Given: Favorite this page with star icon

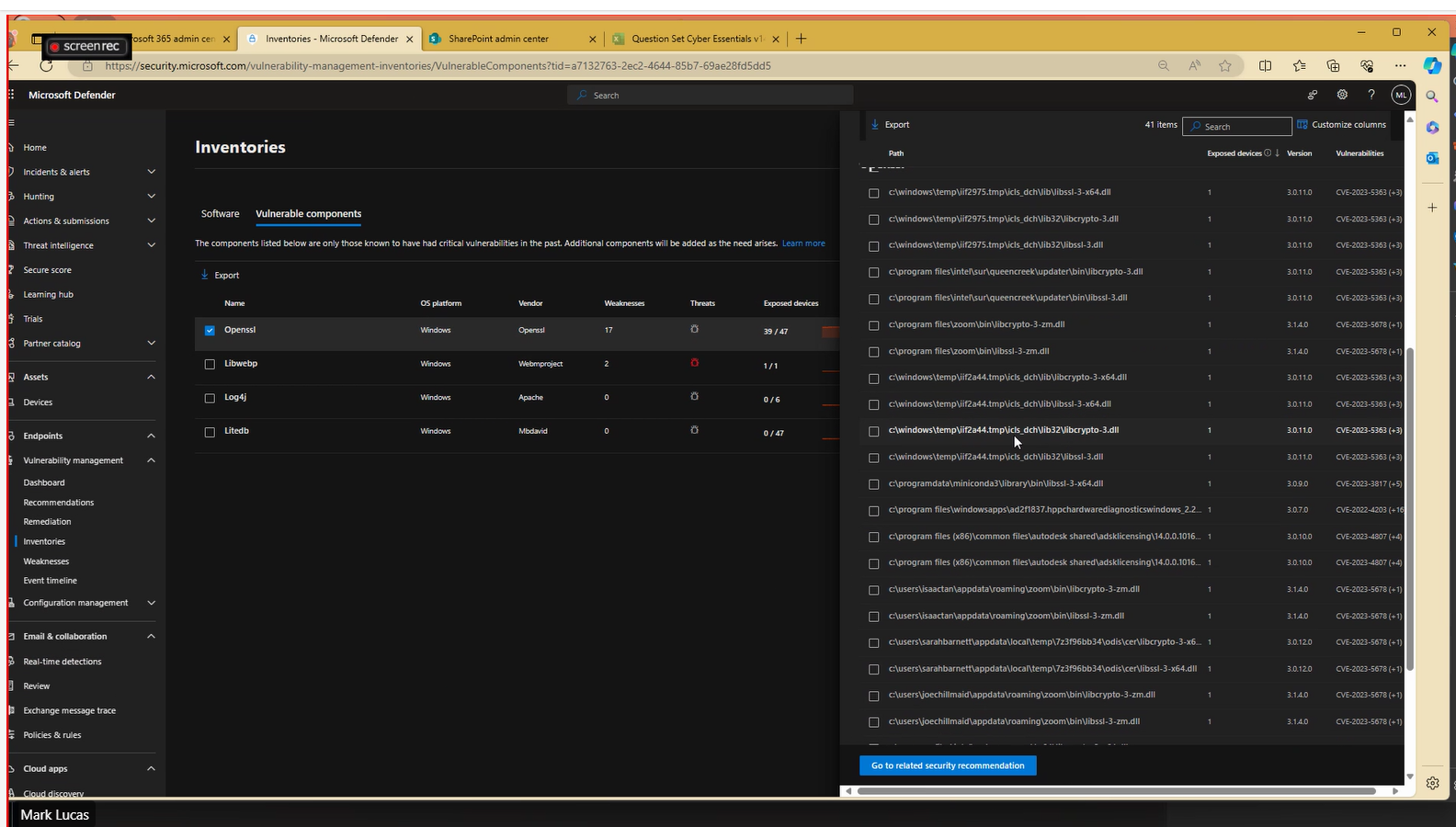Looking at the screenshot, I should 1225,65.
